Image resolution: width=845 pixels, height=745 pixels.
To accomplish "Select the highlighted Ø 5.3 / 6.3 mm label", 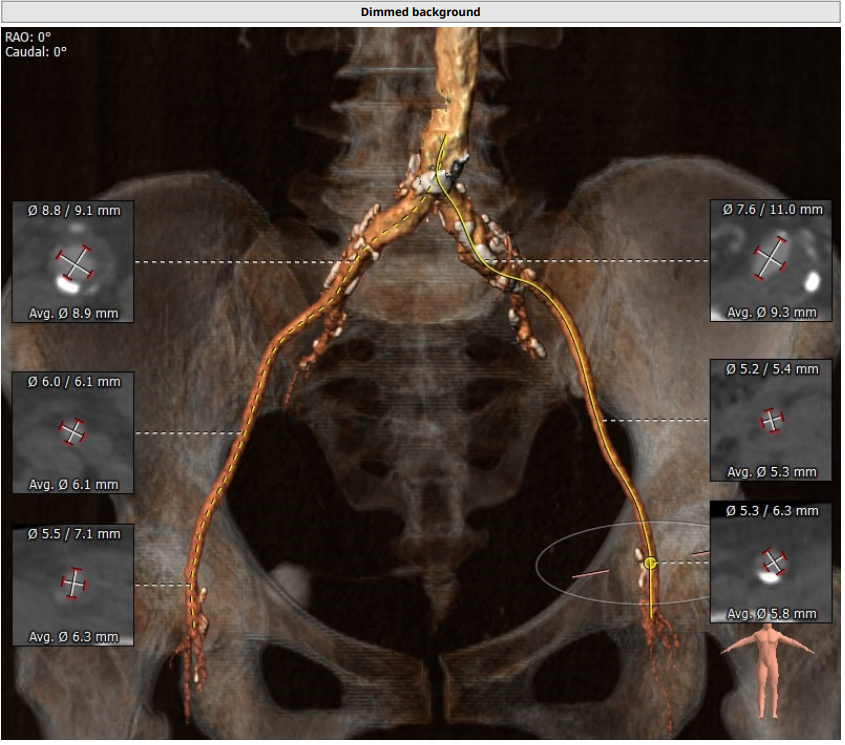I will coord(771,511).
